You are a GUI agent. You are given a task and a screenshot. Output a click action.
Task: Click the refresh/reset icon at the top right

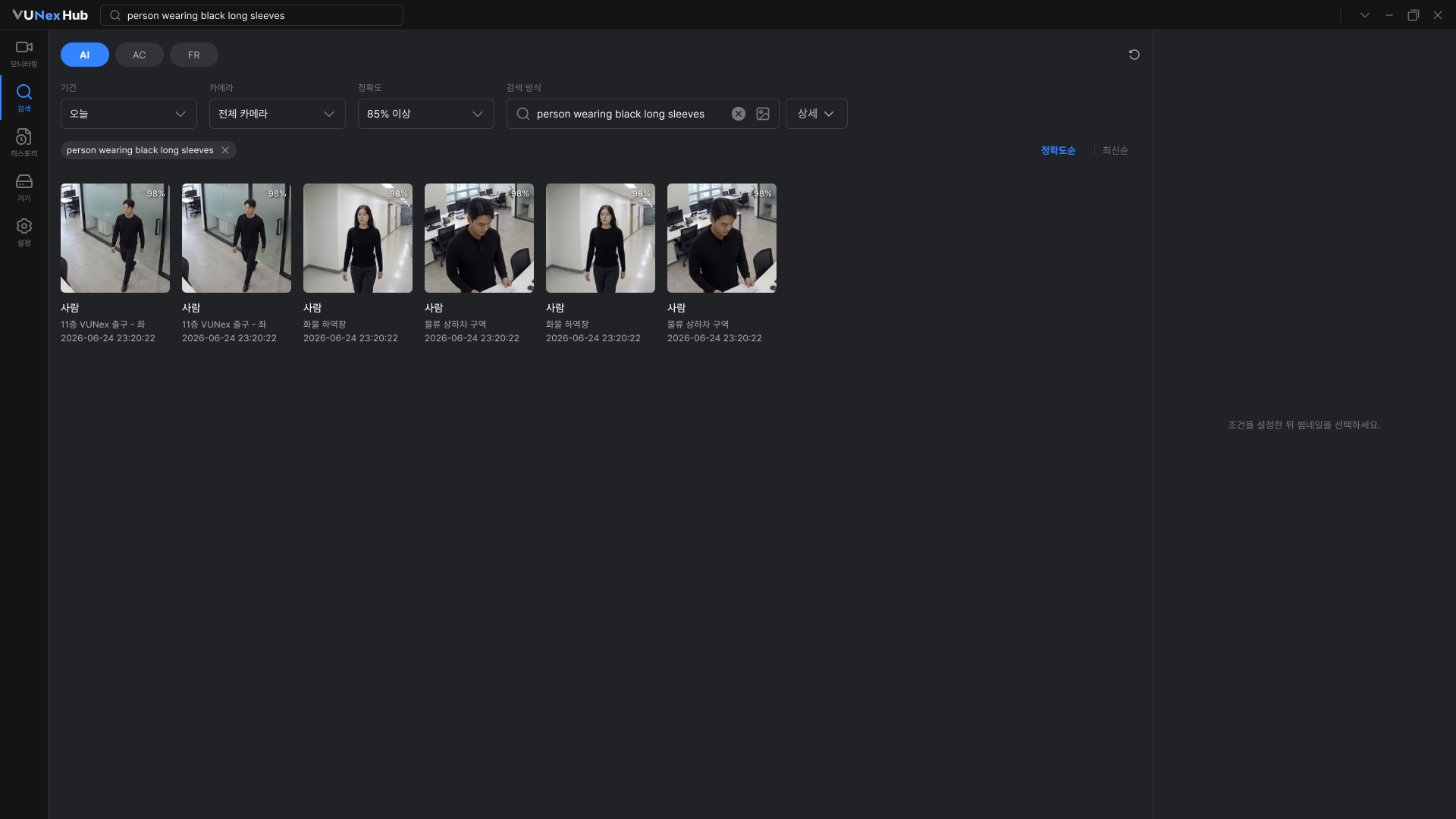[x=1134, y=55]
